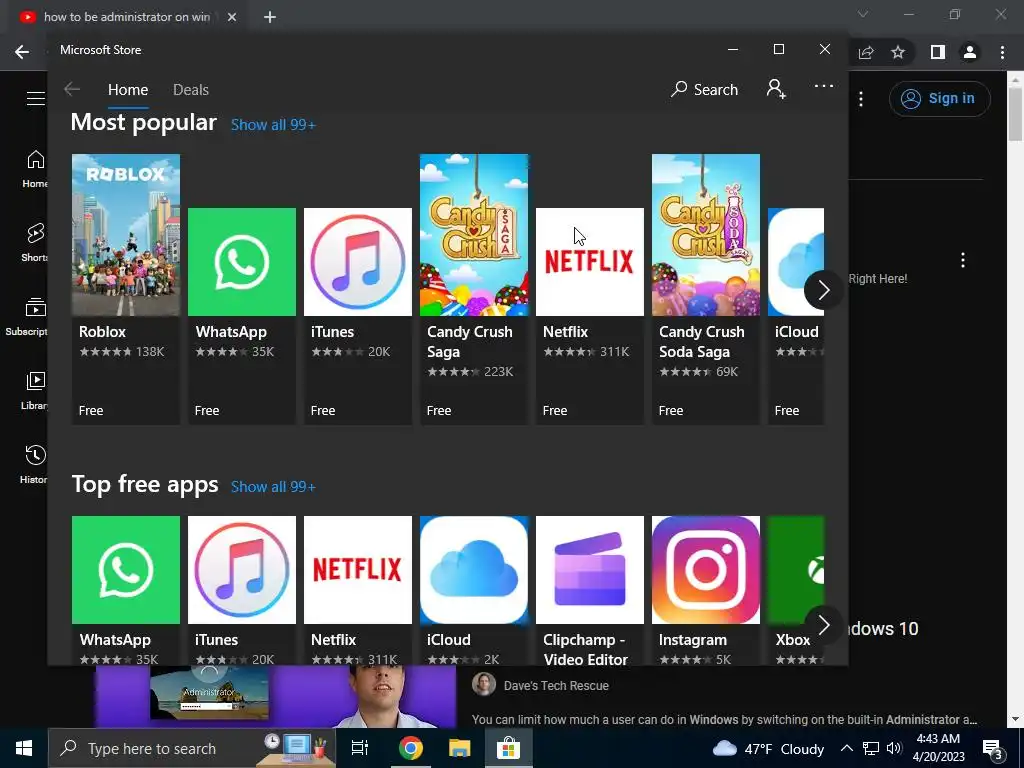Open video options three-dot menu
This screenshot has height=768, width=1024.
point(963,260)
